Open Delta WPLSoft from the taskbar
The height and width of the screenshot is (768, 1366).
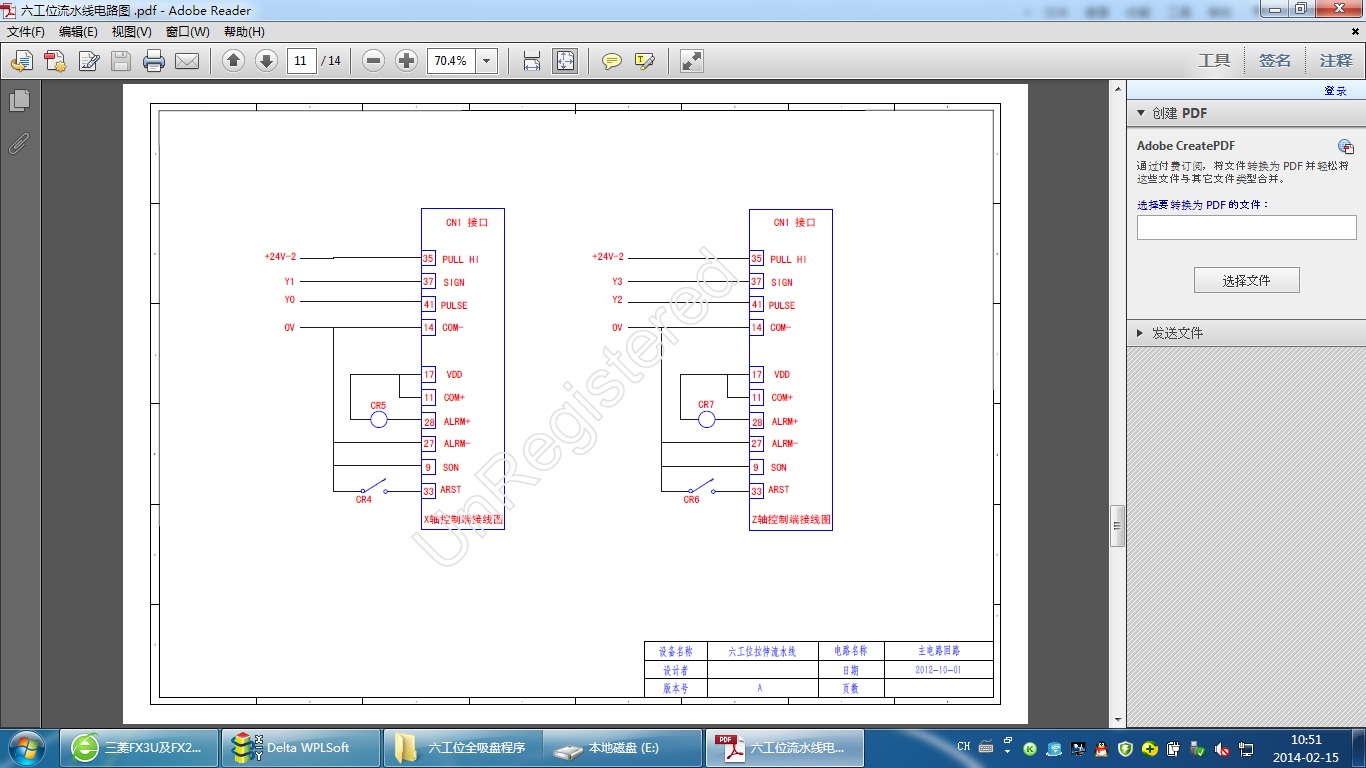(x=300, y=748)
